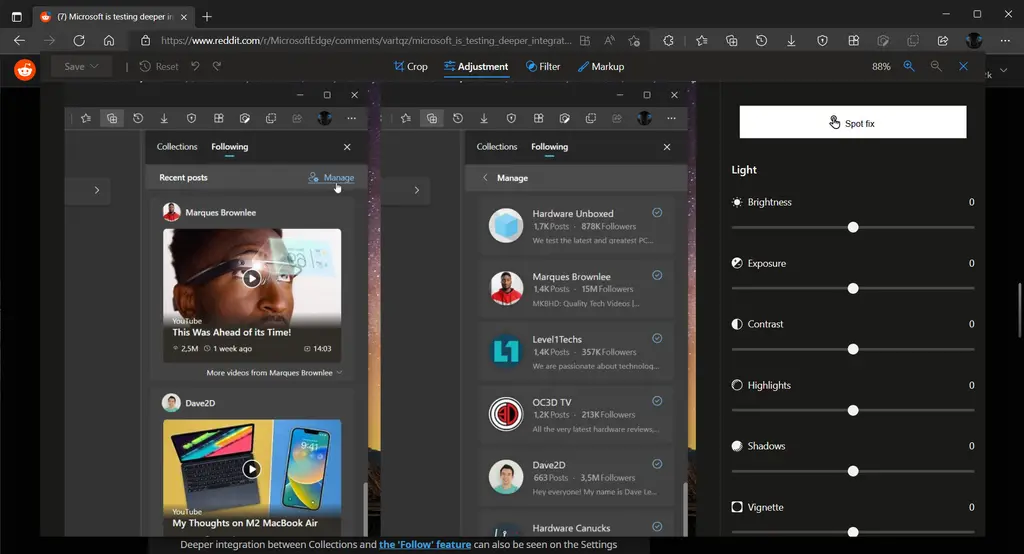The height and width of the screenshot is (554, 1024).
Task: Redo the last edit
Action: point(217,66)
